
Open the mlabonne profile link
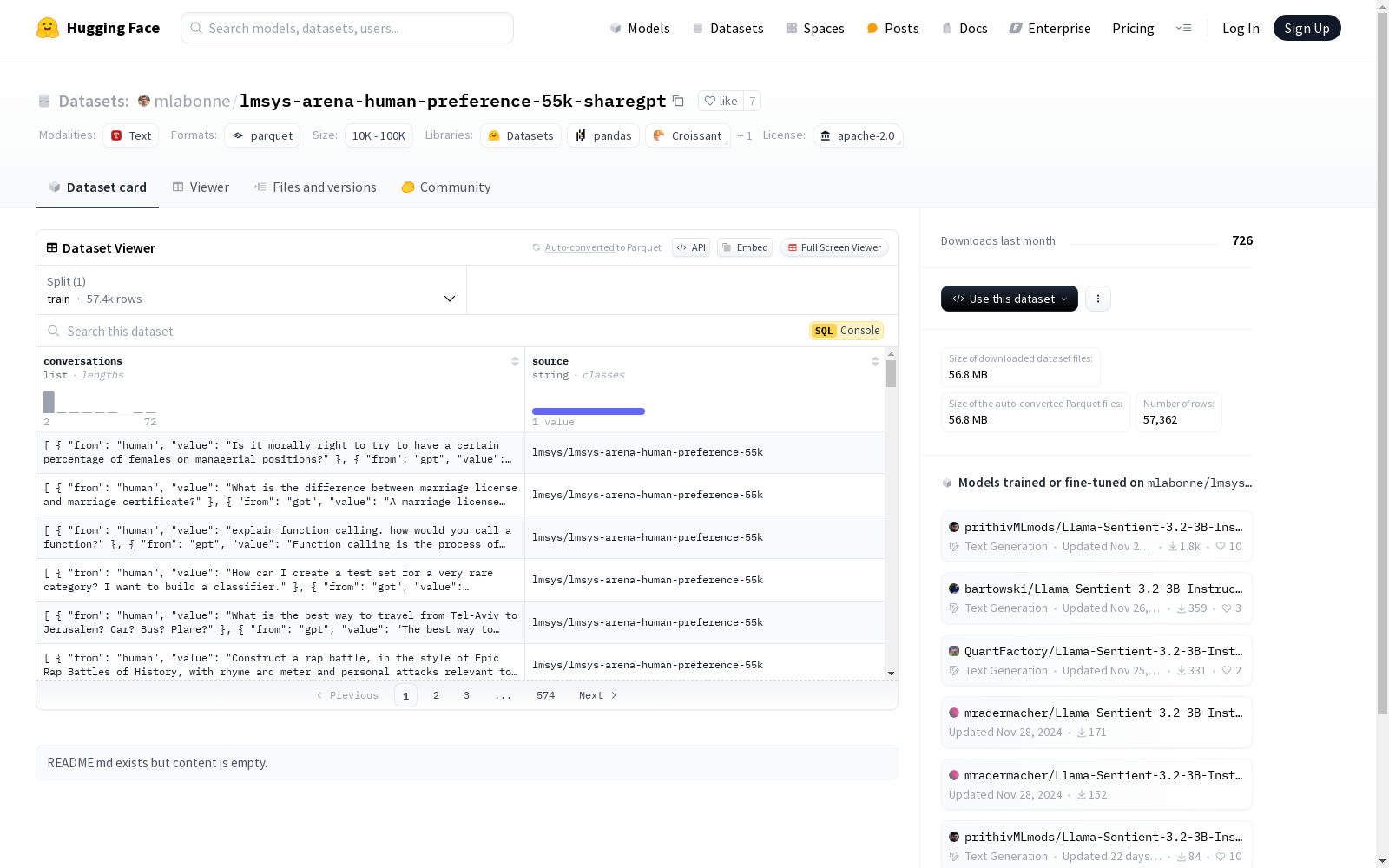pos(192,101)
